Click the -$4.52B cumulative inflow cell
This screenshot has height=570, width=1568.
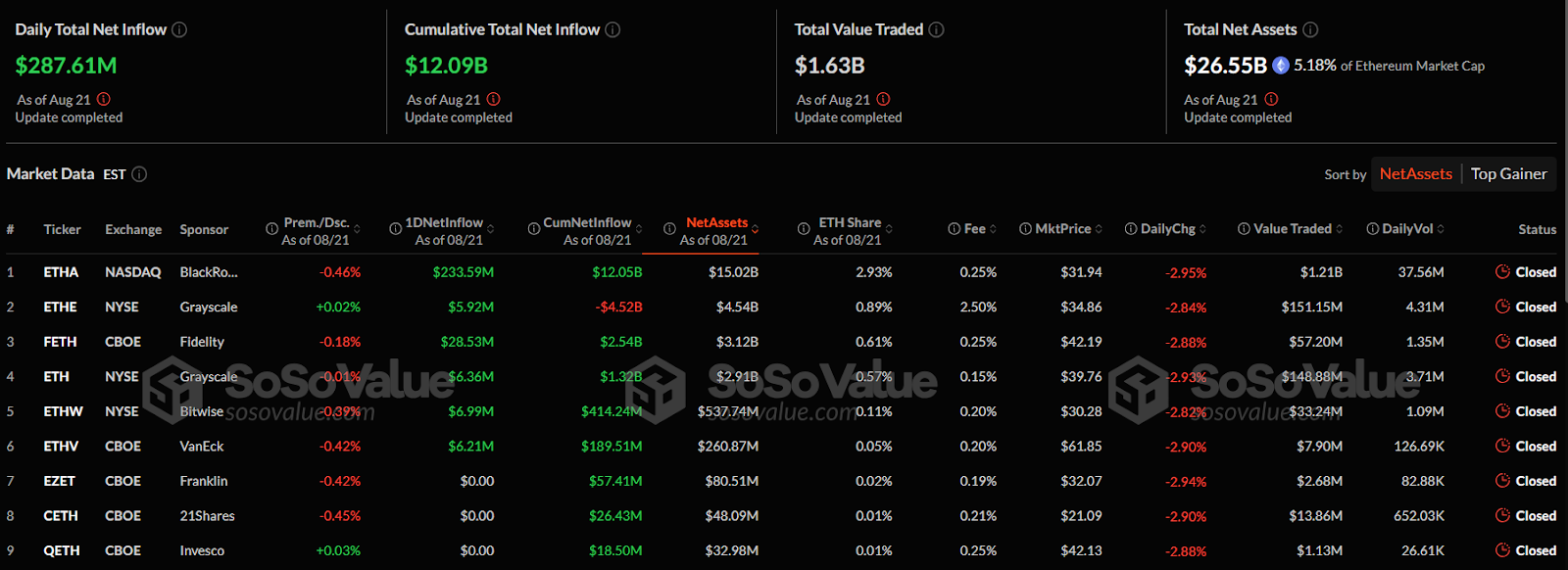coord(618,307)
